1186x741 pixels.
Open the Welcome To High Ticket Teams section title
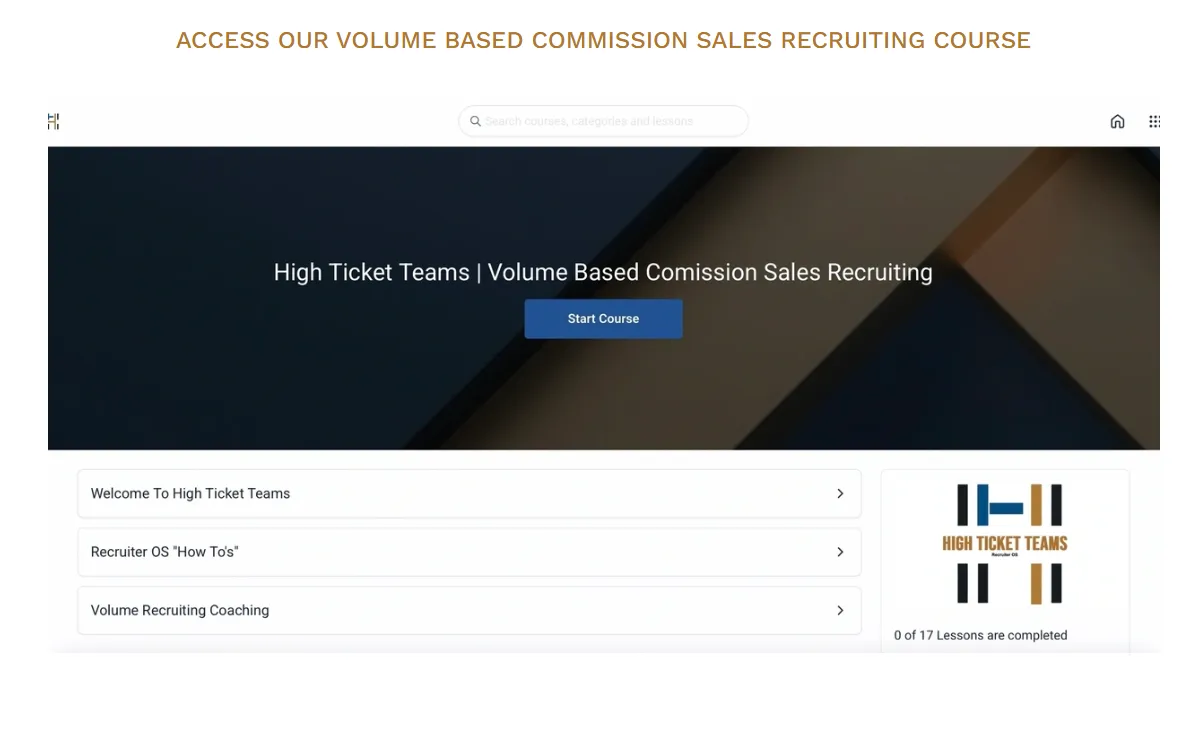coord(190,493)
